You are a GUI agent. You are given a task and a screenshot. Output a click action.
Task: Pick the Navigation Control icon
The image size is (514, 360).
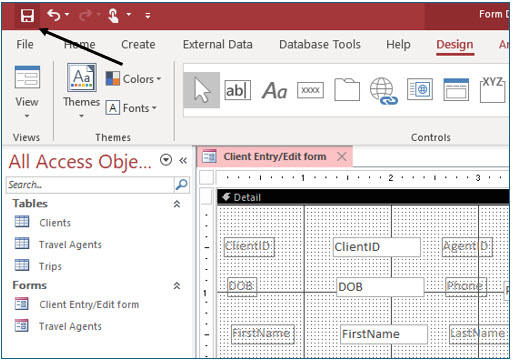point(456,89)
